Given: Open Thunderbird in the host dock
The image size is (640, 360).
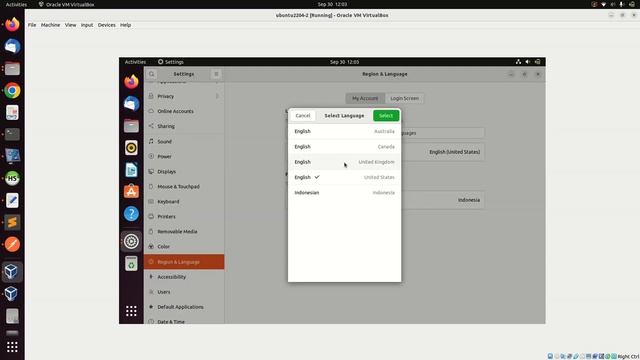Looking at the screenshot, I should click(x=12, y=47).
